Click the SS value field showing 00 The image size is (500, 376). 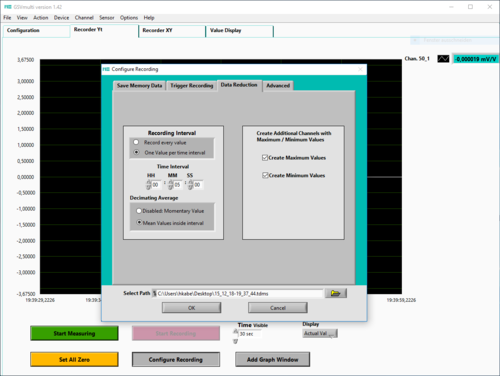[x=198, y=185]
